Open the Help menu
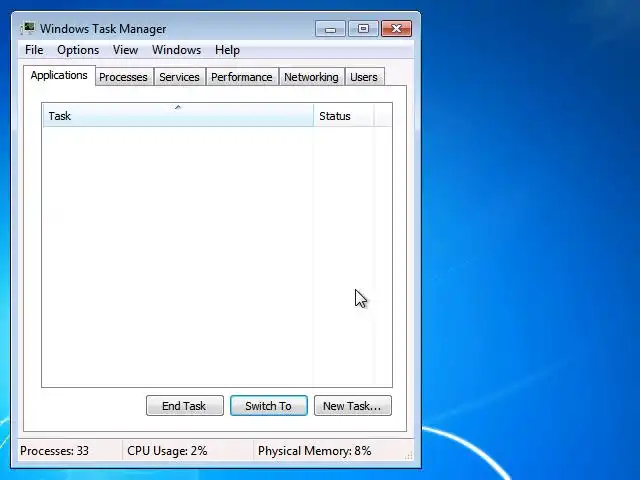Viewport: 640px width, 480px height. (227, 50)
